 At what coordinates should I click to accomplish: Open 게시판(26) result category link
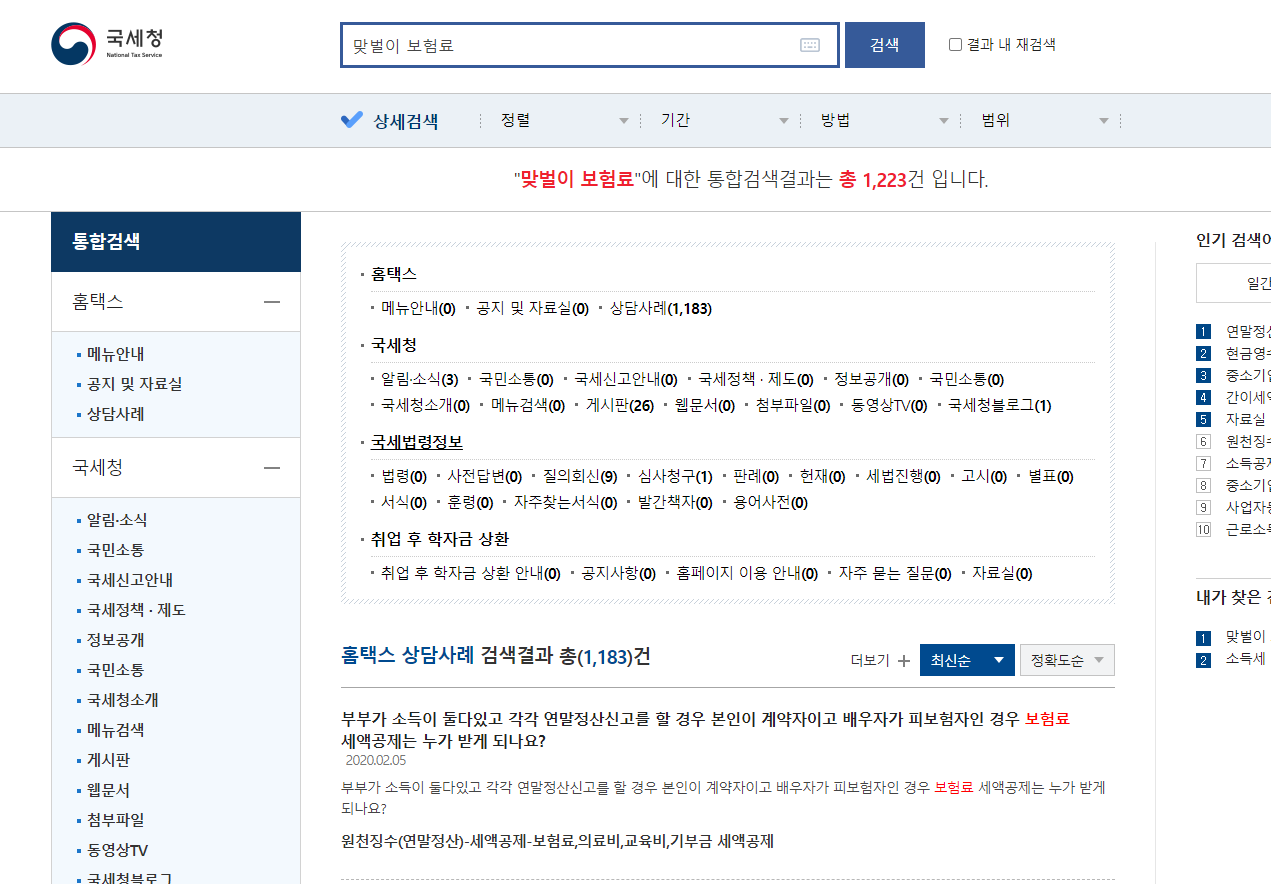[619, 406]
